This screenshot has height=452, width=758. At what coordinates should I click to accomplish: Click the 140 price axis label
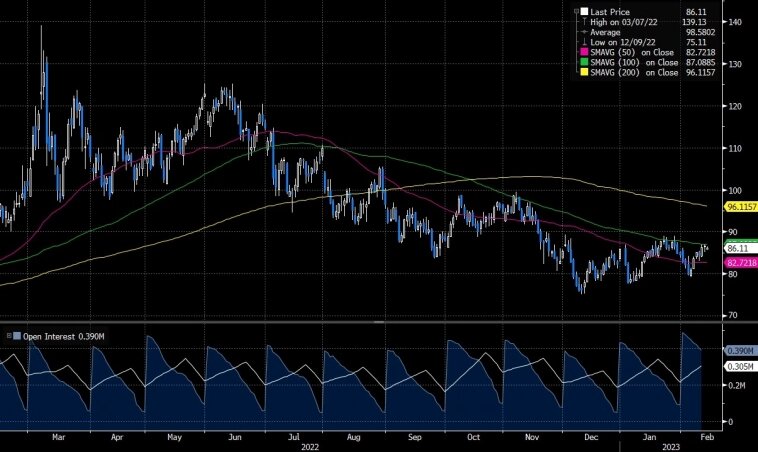[735, 22]
